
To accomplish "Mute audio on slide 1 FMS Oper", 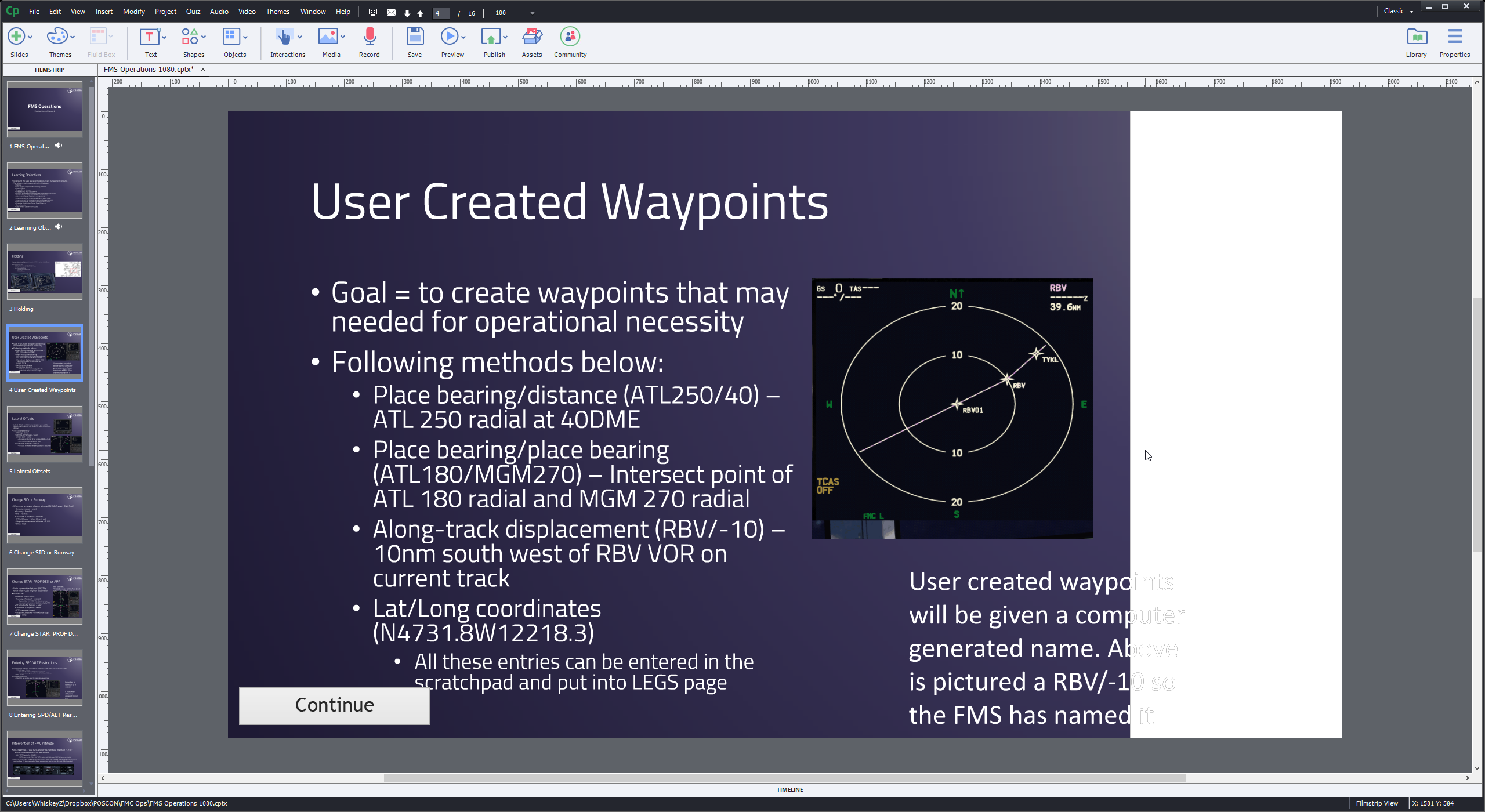I will pos(59,146).
